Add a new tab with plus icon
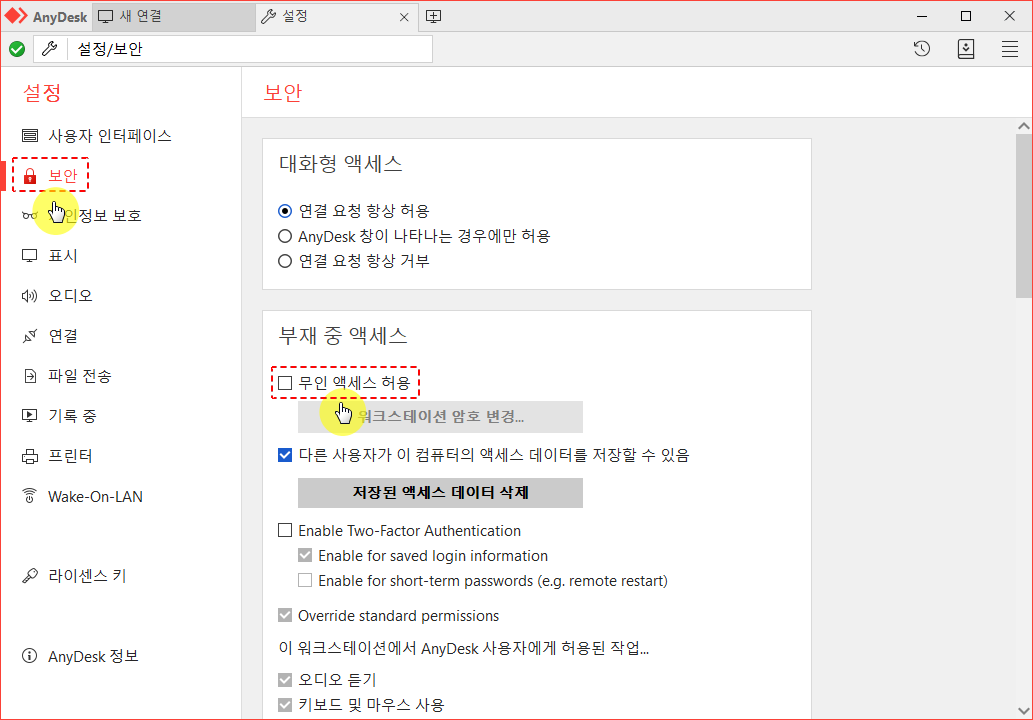Viewport: 1033px width, 720px height. pyautogui.click(x=433, y=16)
